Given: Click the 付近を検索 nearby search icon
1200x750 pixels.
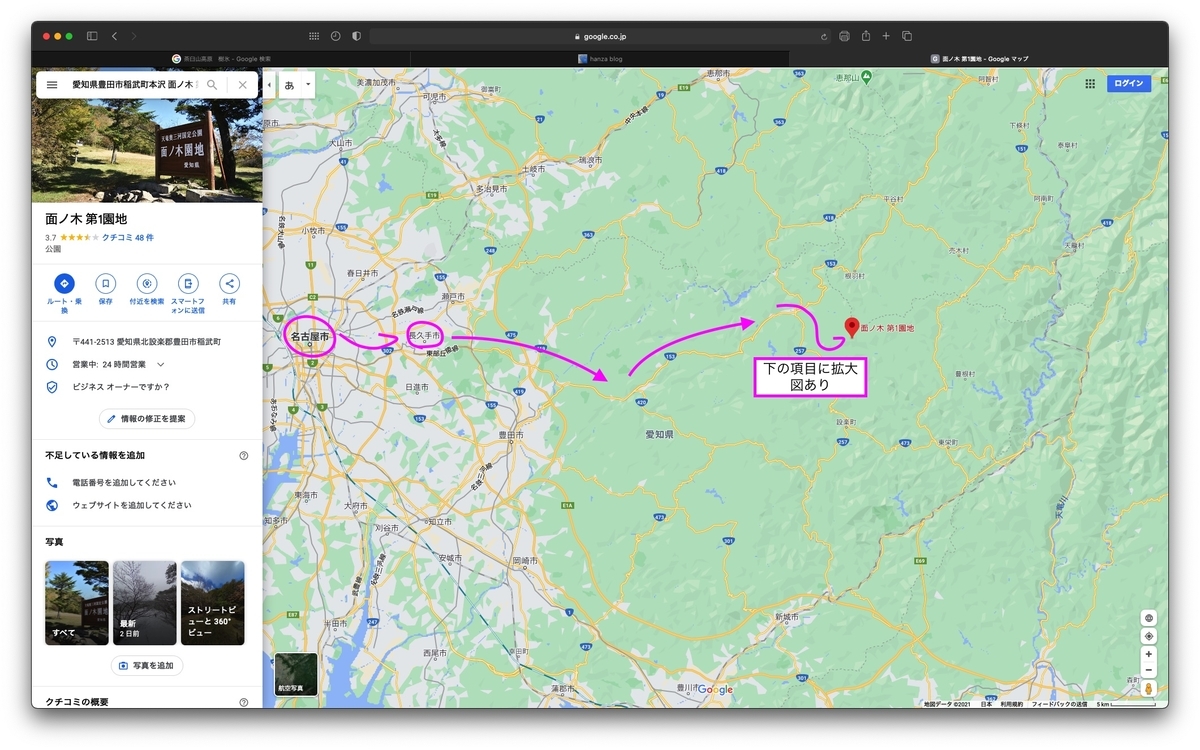Looking at the screenshot, I should [147, 283].
